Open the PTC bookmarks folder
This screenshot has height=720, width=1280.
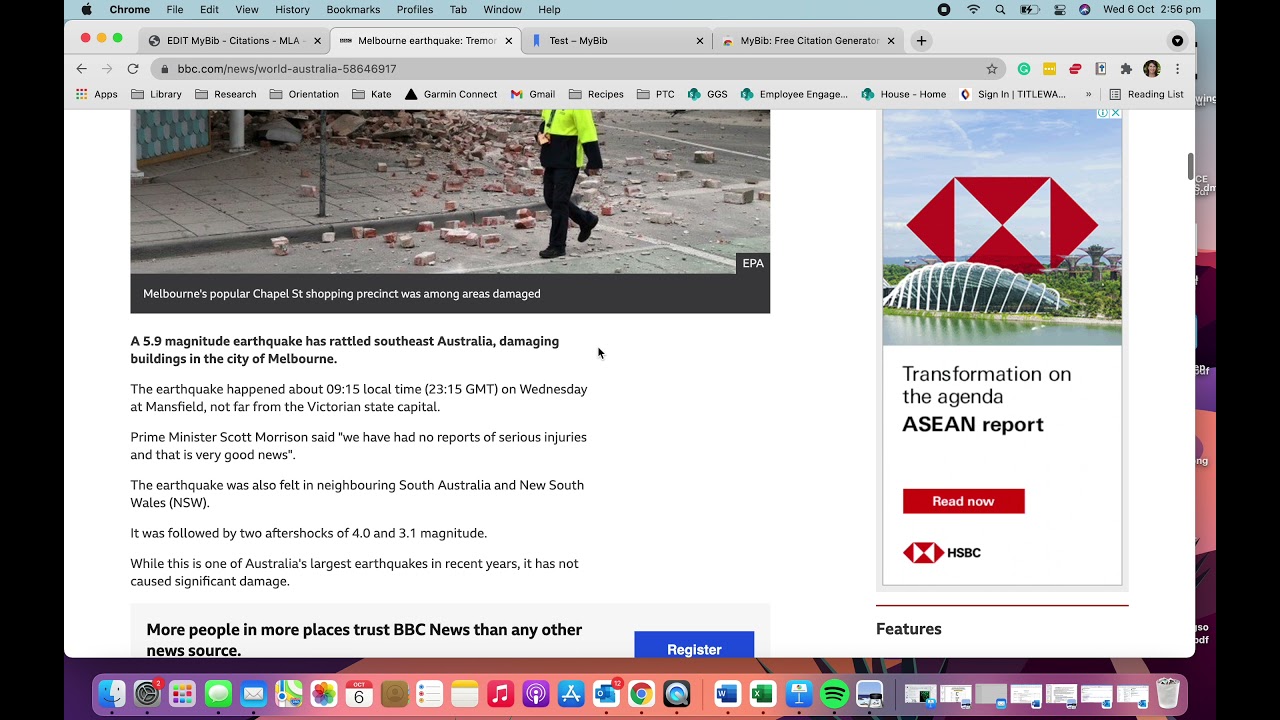click(655, 94)
